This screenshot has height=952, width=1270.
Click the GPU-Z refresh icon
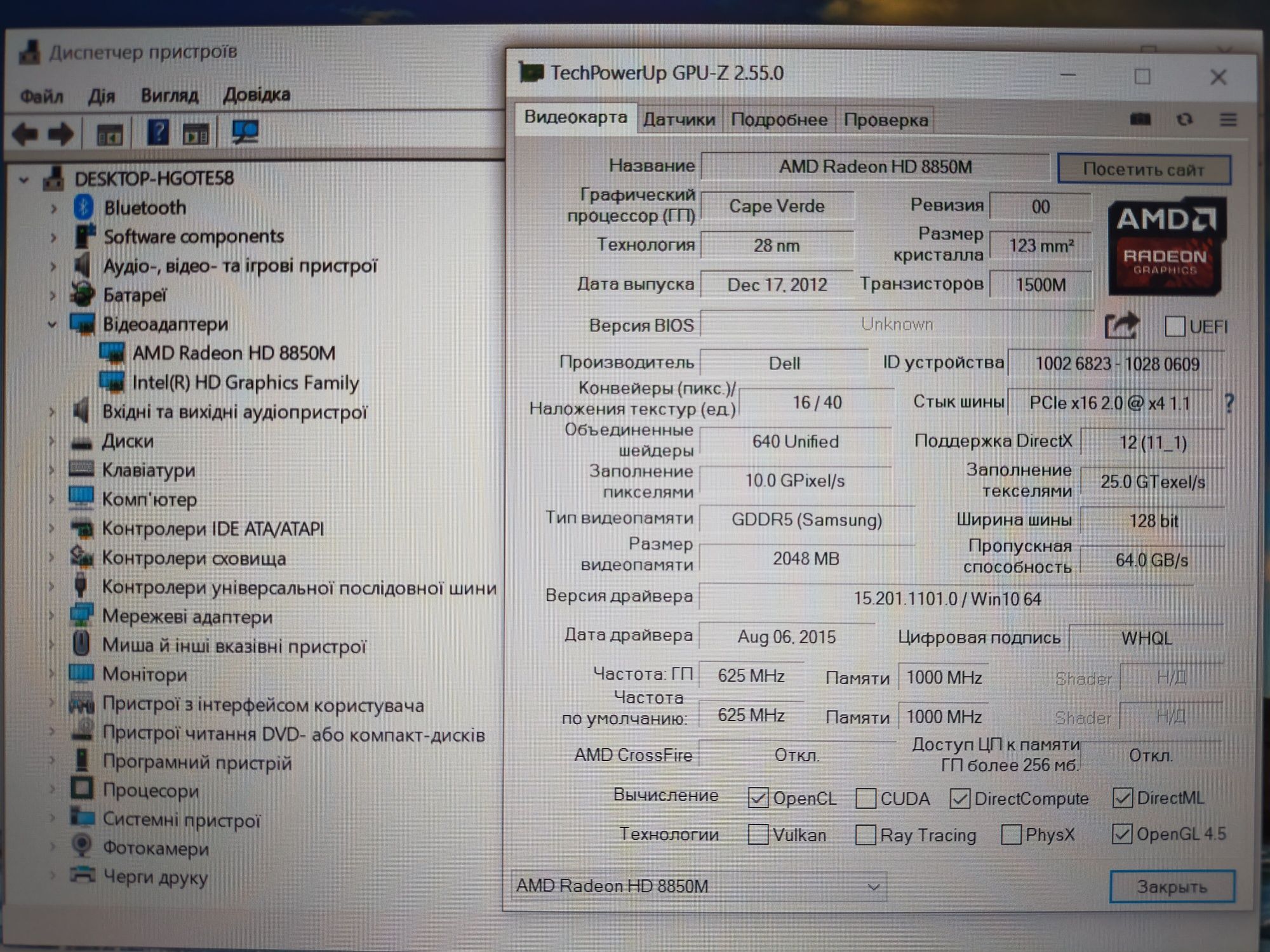1184,119
